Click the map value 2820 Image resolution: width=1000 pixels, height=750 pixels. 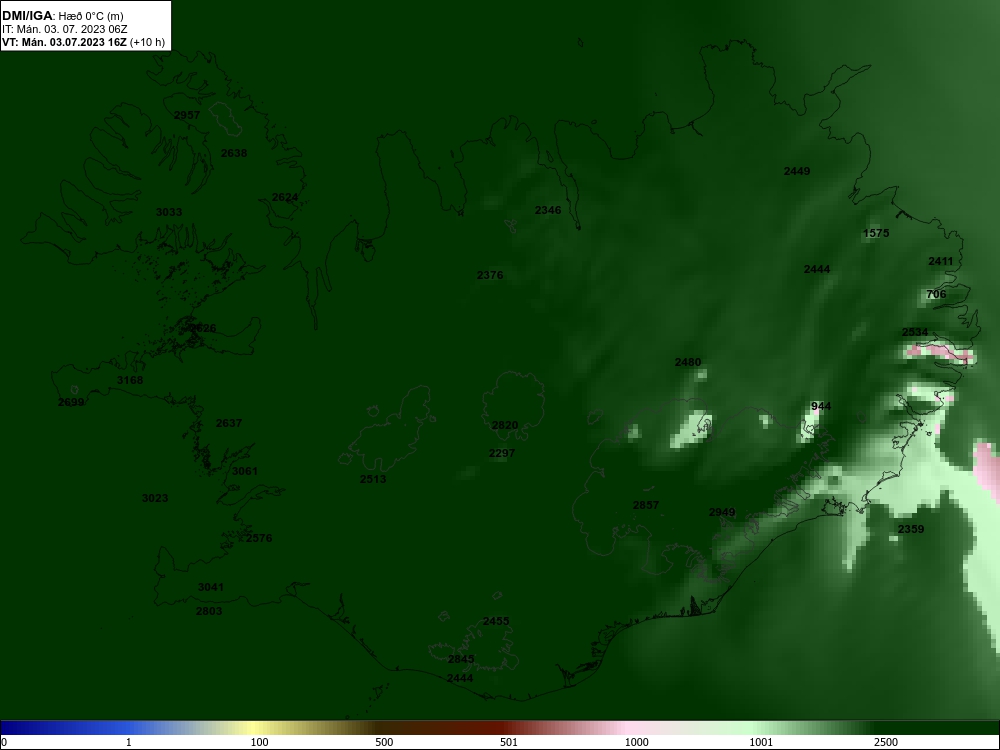[x=505, y=425]
